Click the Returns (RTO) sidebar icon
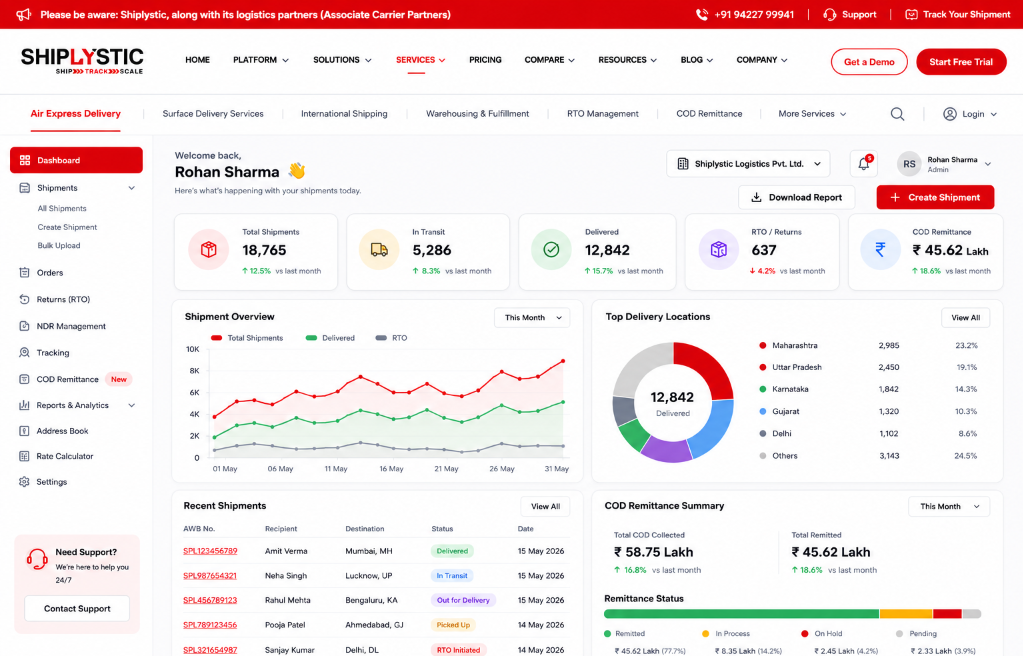The width and height of the screenshot is (1023, 656). (25, 300)
